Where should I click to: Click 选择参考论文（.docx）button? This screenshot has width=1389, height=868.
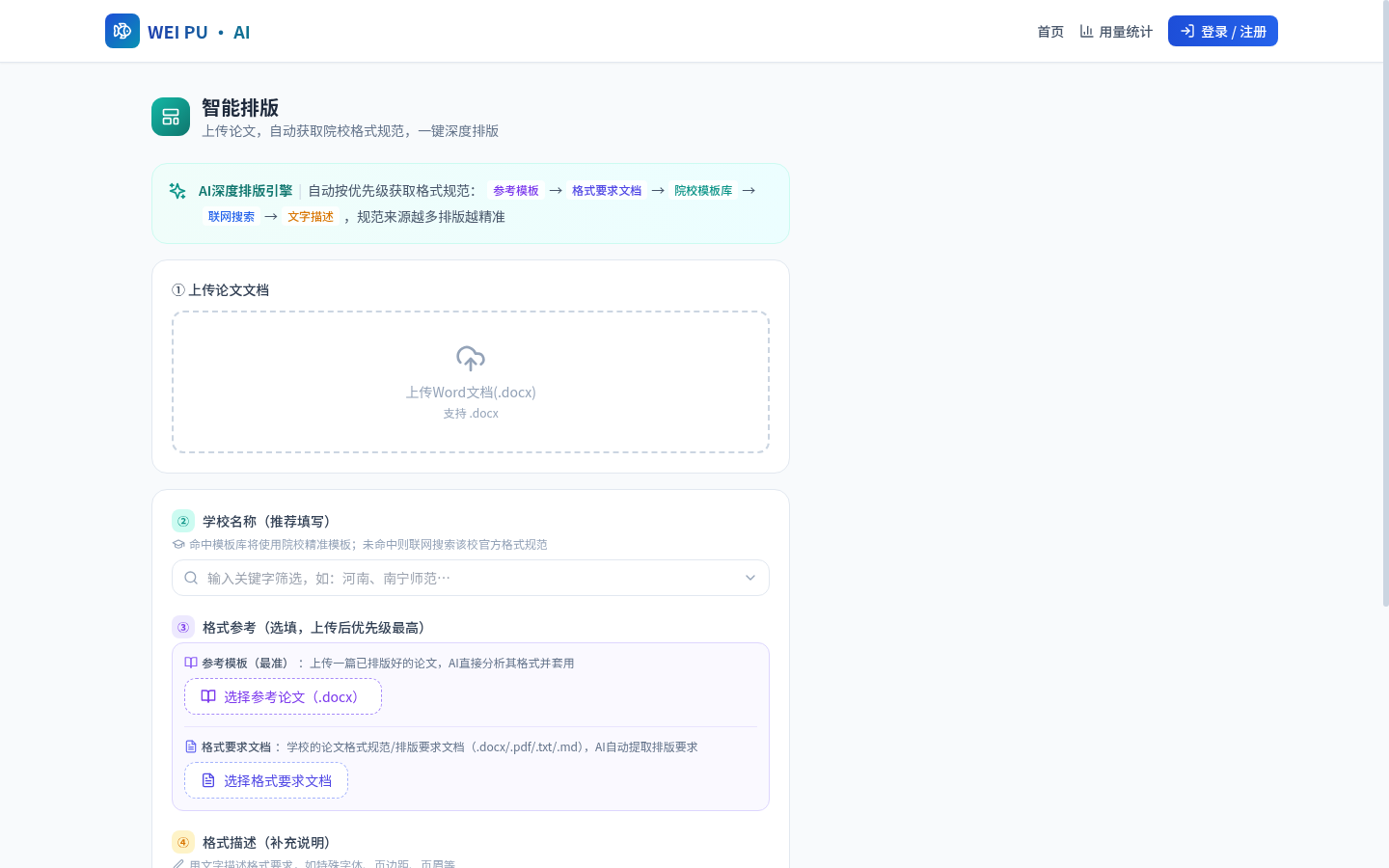coord(283,696)
